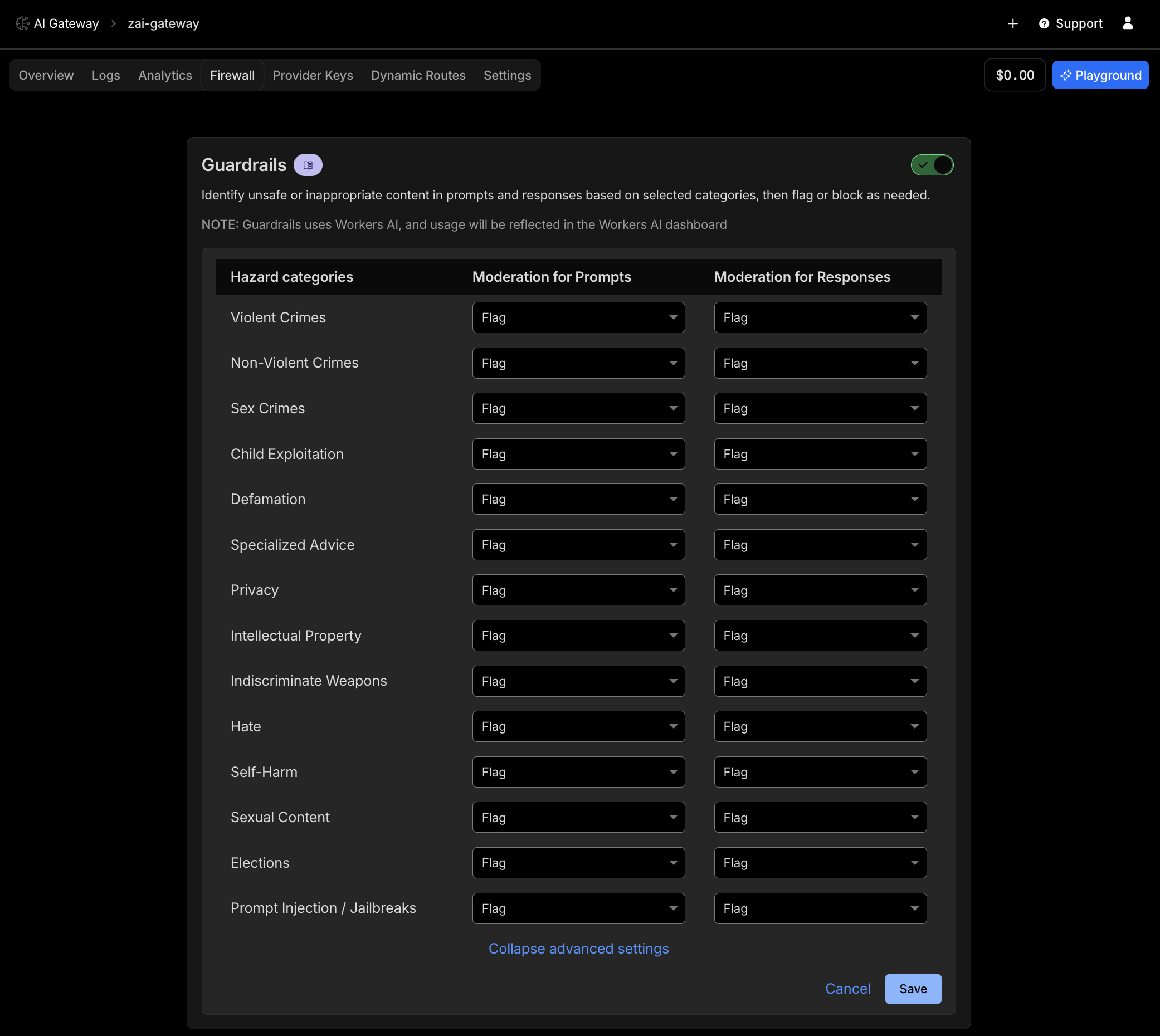Click the Prompt Injection / Jailbreaks label
The height and width of the screenshot is (1036, 1160).
(323, 908)
